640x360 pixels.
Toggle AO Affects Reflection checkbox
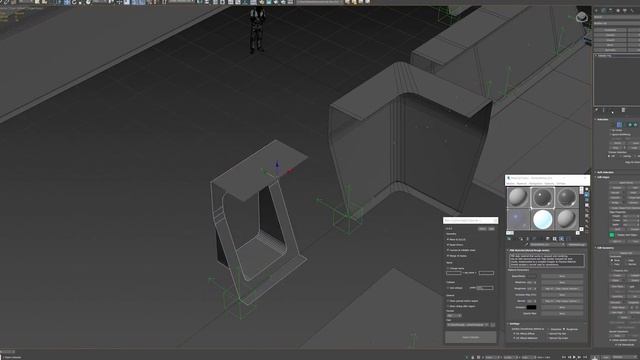(514, 338)
